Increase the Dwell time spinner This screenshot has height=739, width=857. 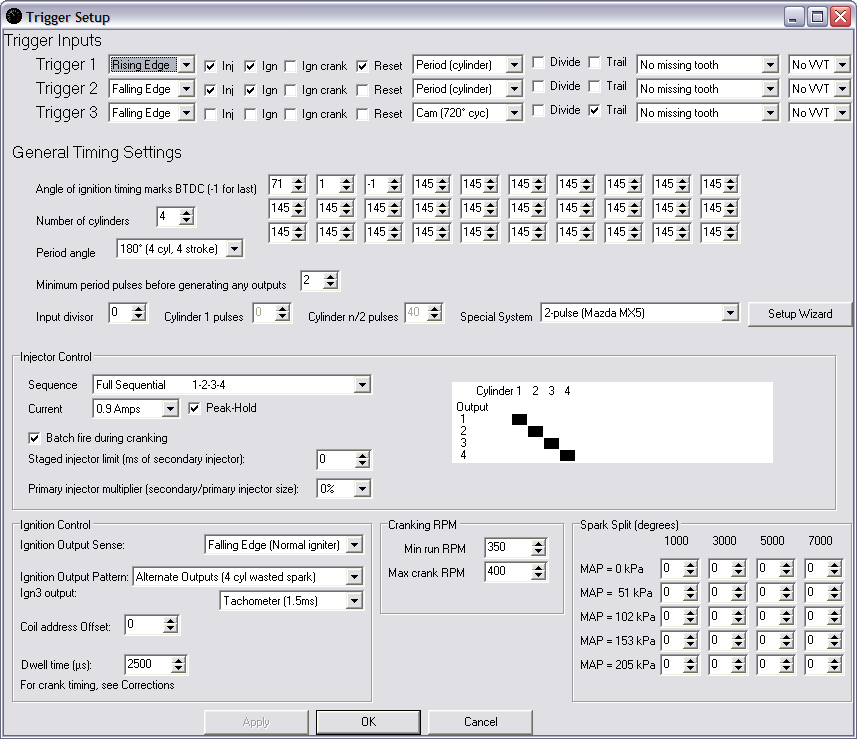(178, 660)
